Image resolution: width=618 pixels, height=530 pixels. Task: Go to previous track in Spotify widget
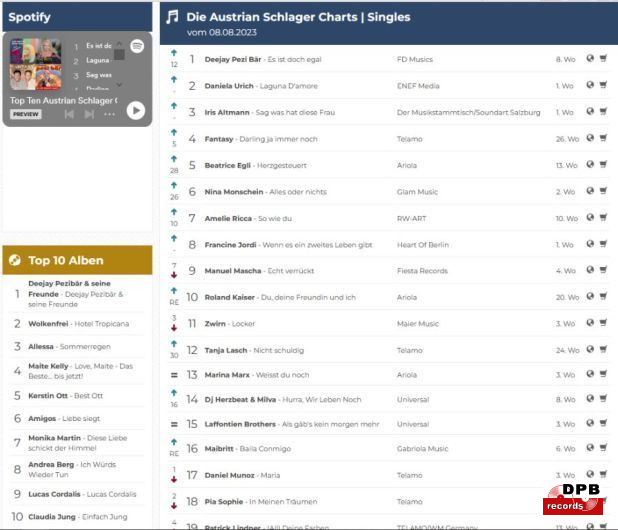(69, 115)
